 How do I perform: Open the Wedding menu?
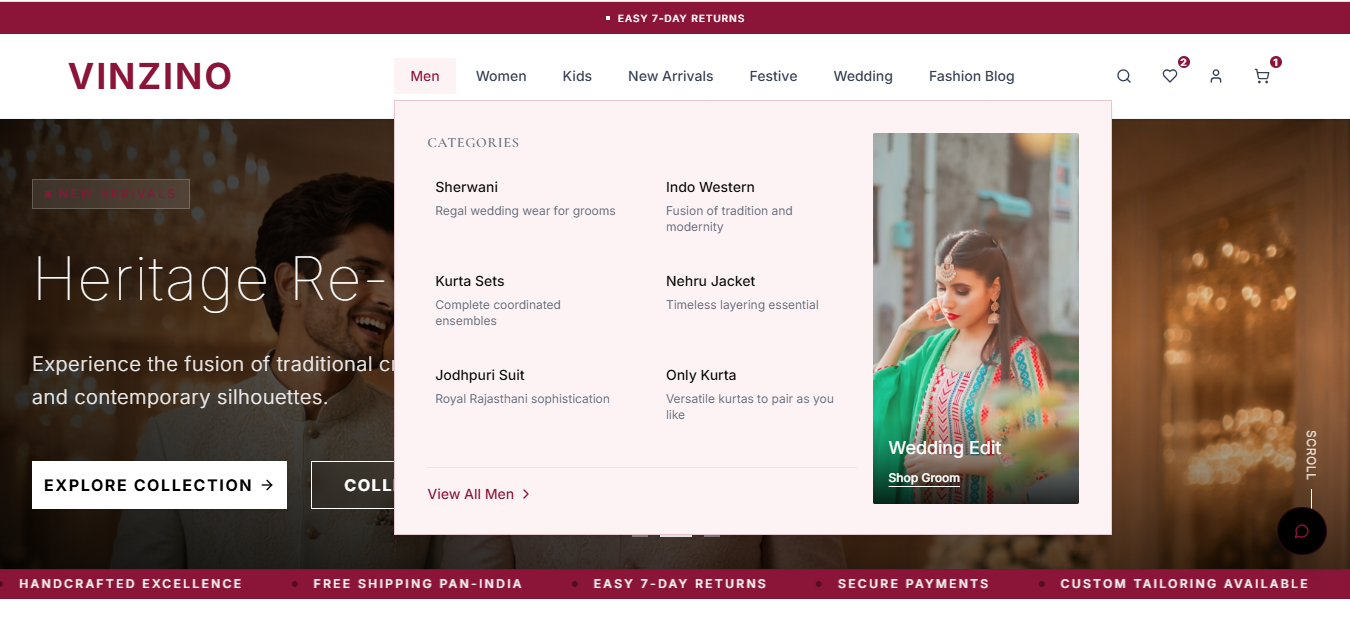pyautogui.click(x=863, y=76)
